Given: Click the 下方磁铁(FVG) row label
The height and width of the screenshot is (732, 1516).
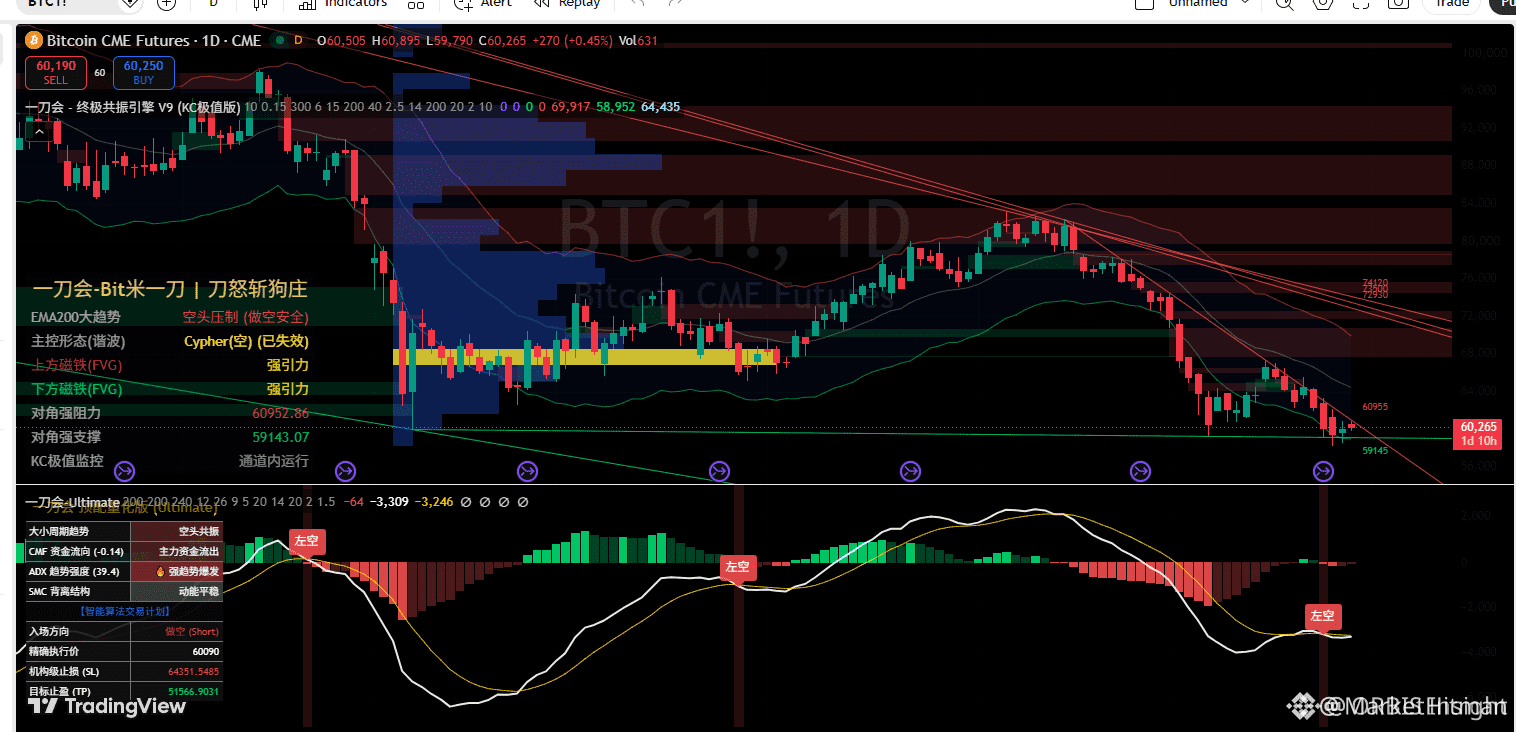Looking at the screenshot, I should click(x=76, y=389).
